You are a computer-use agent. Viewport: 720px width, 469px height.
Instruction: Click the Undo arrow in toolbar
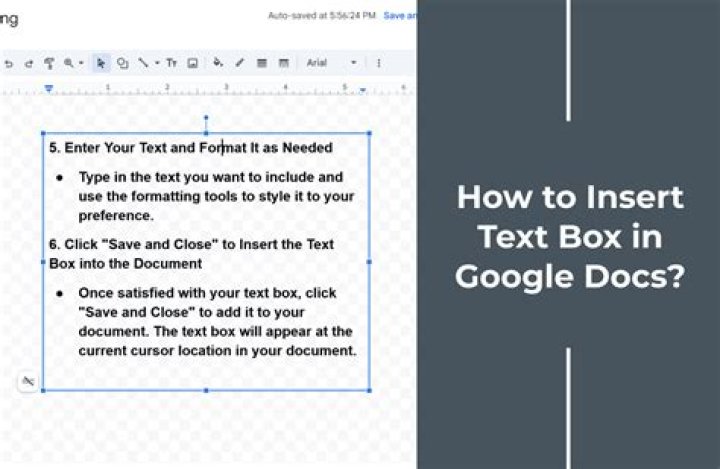click(x=8, y=63)
